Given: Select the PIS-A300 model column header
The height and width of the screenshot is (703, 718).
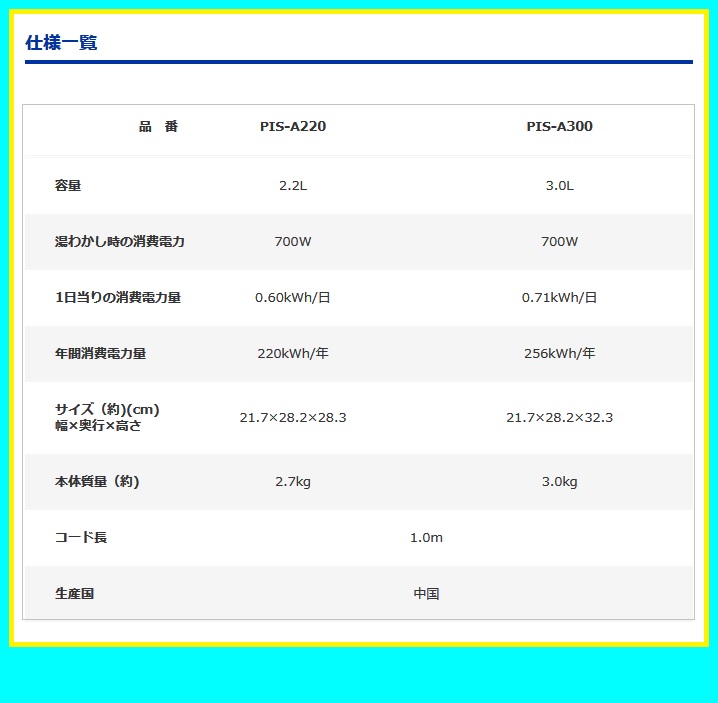Looking at the screenshot, I should click(x=559, y=127).
